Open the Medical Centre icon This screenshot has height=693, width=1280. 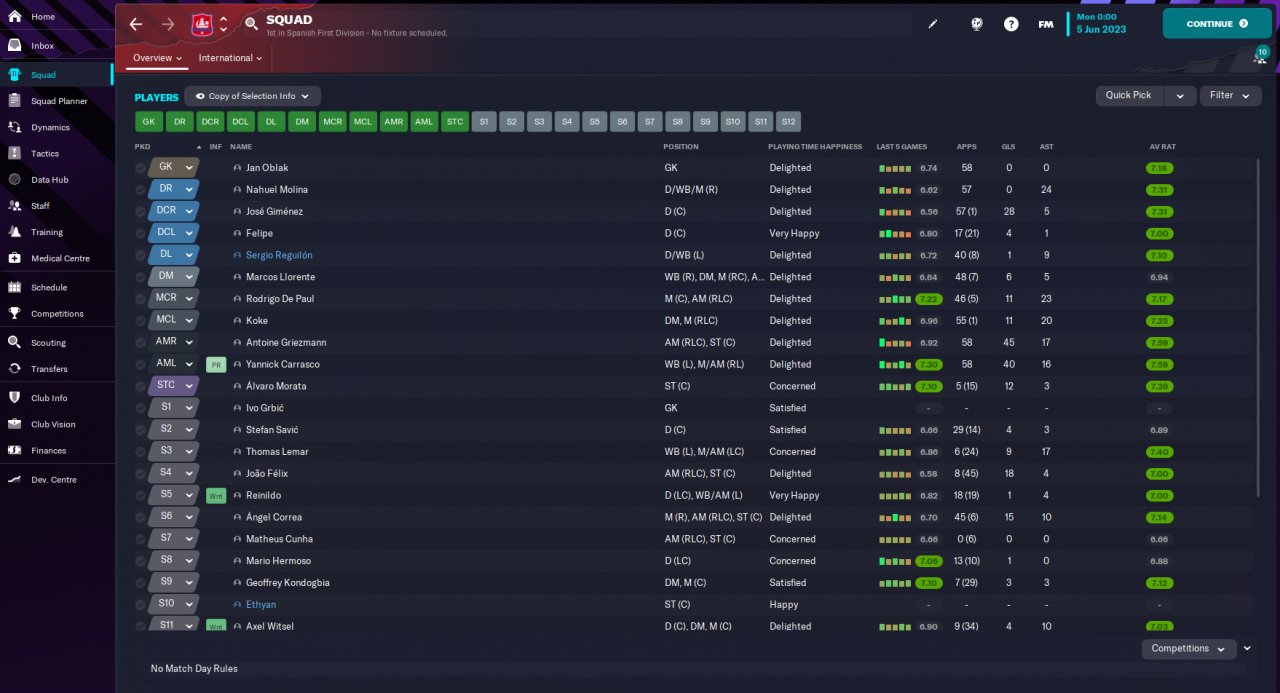[x=15, y=258]
